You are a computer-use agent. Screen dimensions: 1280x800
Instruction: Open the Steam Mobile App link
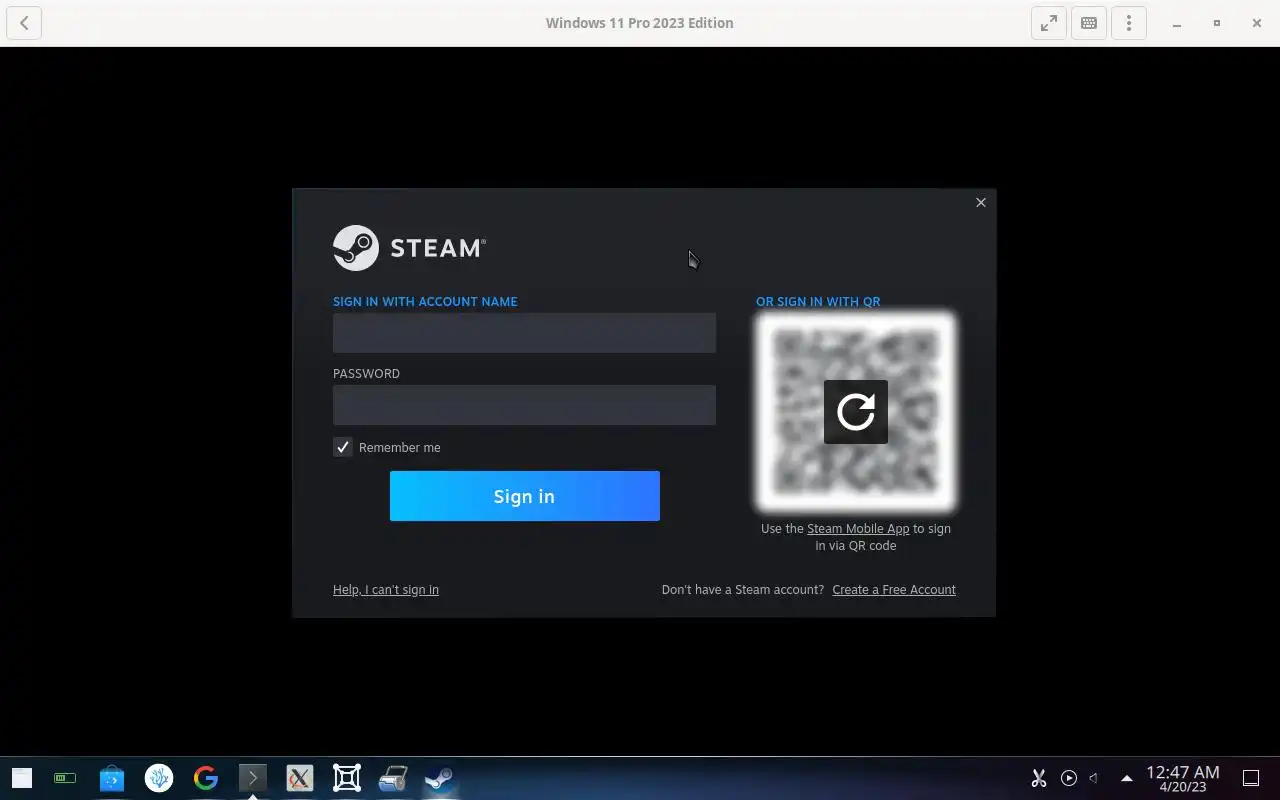(x=858, y=529)
